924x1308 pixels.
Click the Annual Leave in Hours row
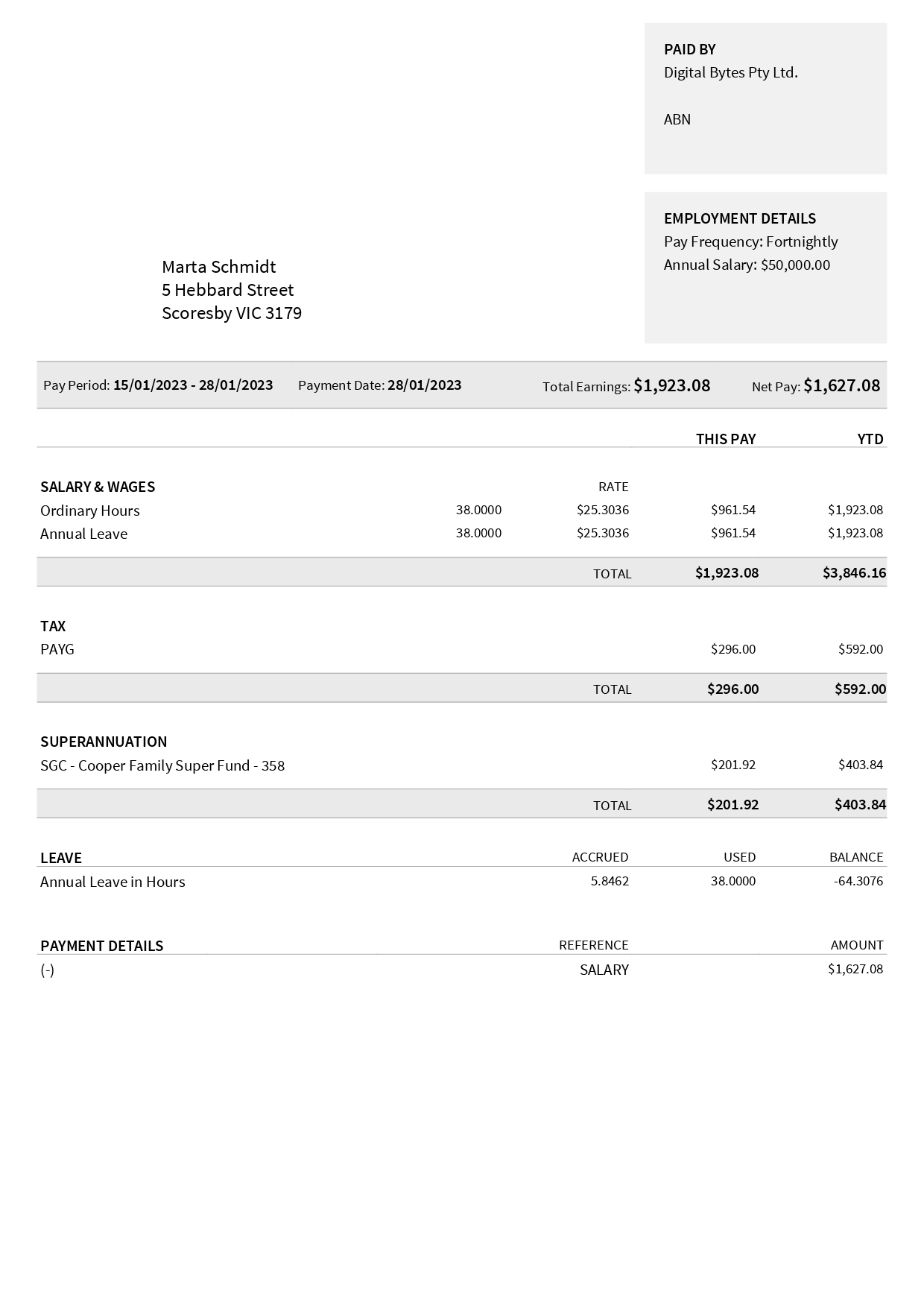[x=113, y=882]
